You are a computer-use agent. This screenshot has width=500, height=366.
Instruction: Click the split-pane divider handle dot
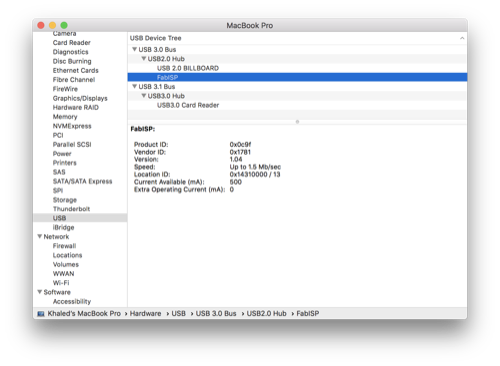pyautogui.click(x=297, y=122)
